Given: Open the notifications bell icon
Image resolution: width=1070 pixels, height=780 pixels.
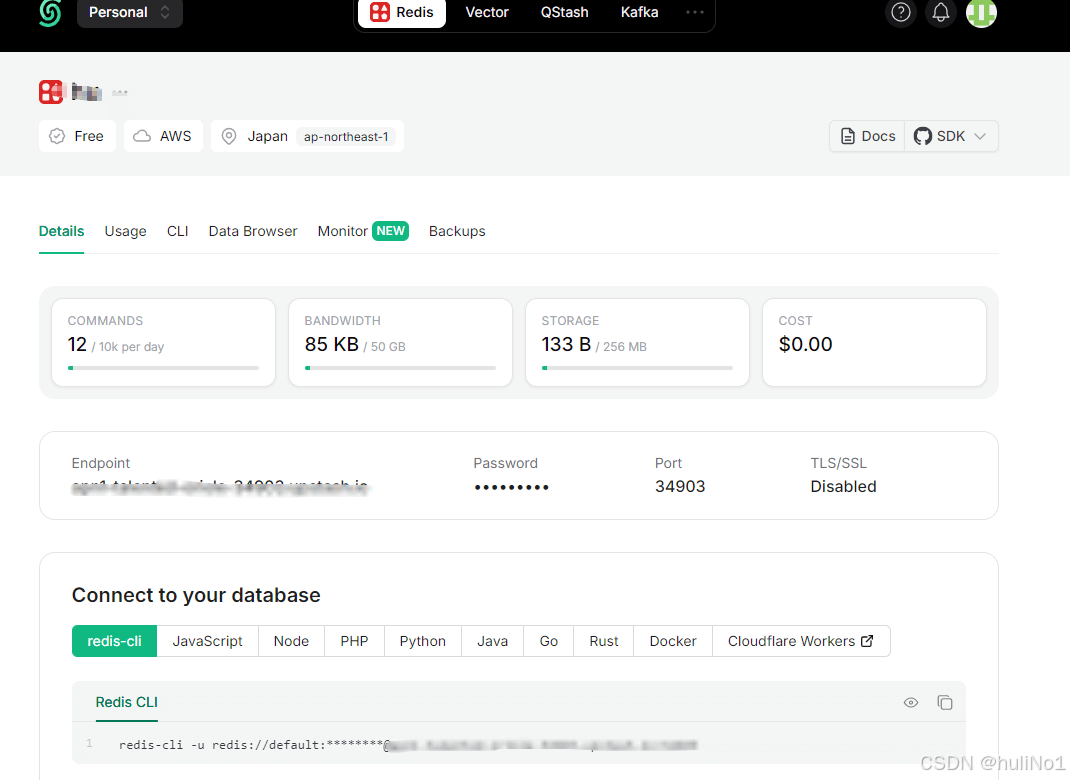Looking at the screenshot, I should coord(940,12).
